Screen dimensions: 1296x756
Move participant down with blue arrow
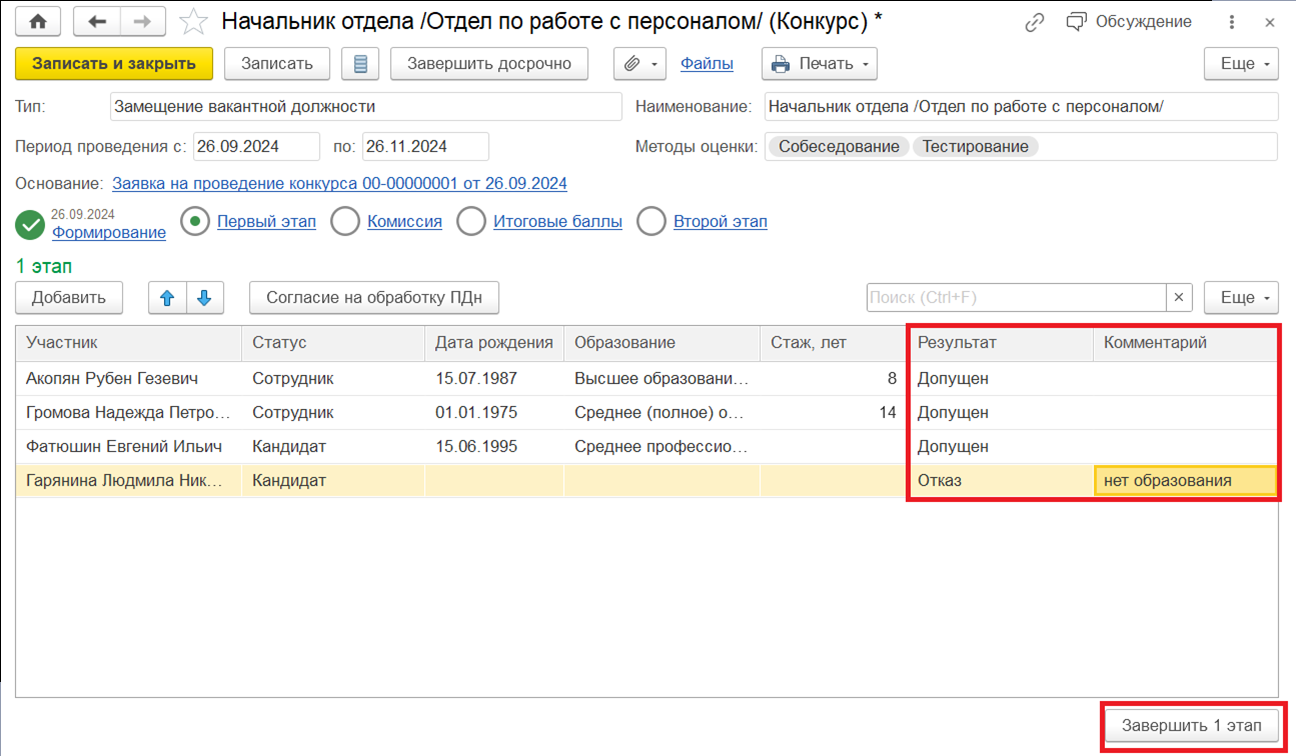pos(204,298)
